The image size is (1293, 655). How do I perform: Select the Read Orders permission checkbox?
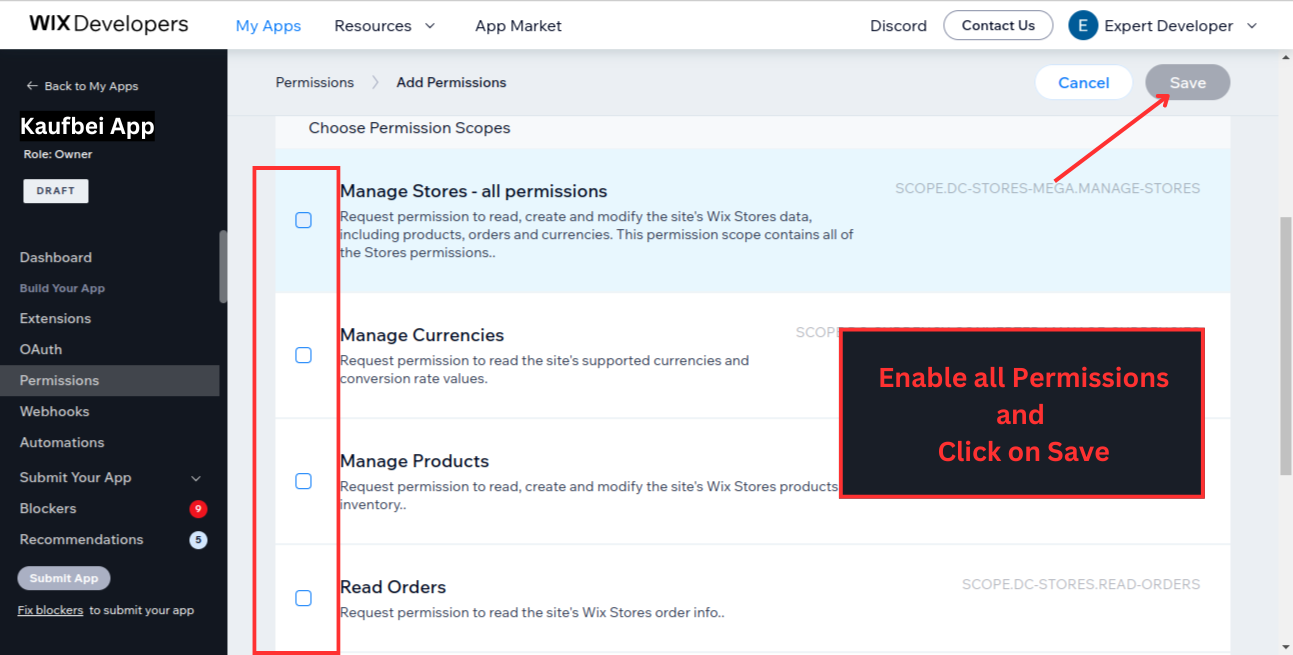point(304,598)
